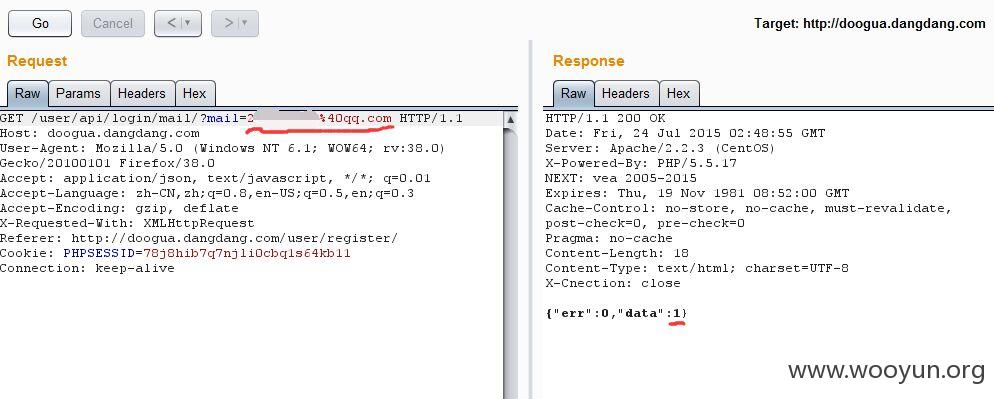The height and width of the screenshot is (399, 994).
Task: Click the Date: Fri, 24 Jul 2015 line
Action: (x=685, y=133)
